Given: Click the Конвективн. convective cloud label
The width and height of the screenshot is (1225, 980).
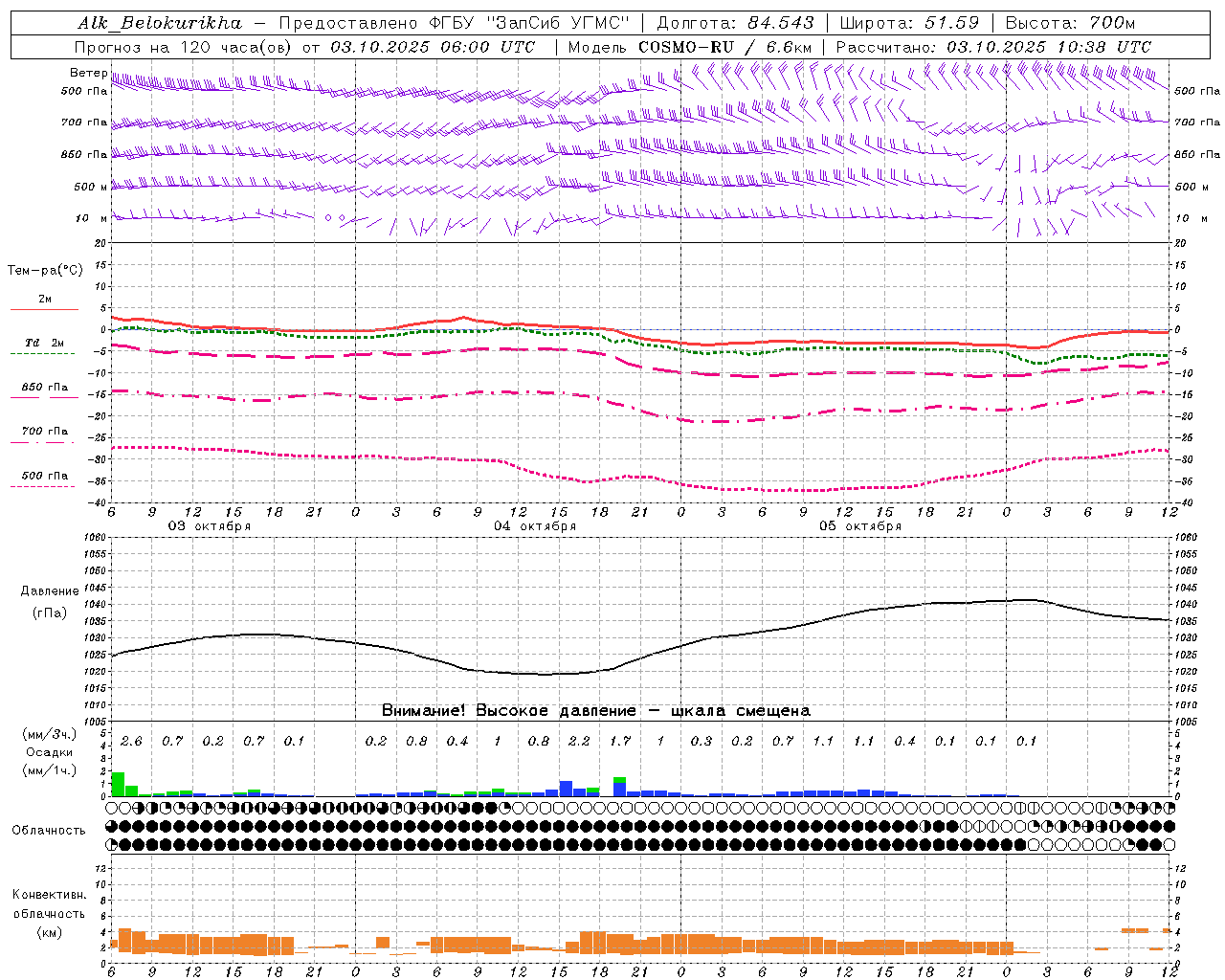Looking at the screenshot, I should pos(50,895).
